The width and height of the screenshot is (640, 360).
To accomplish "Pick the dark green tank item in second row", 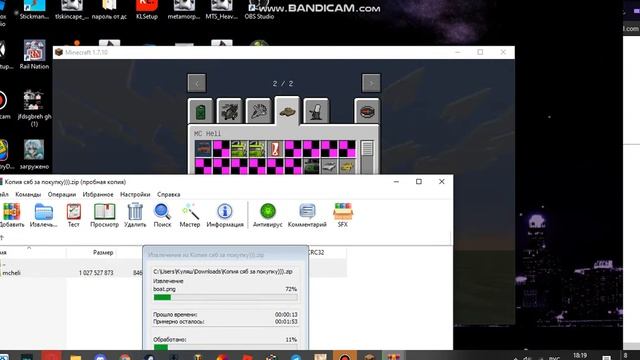I will click(311, 166).
